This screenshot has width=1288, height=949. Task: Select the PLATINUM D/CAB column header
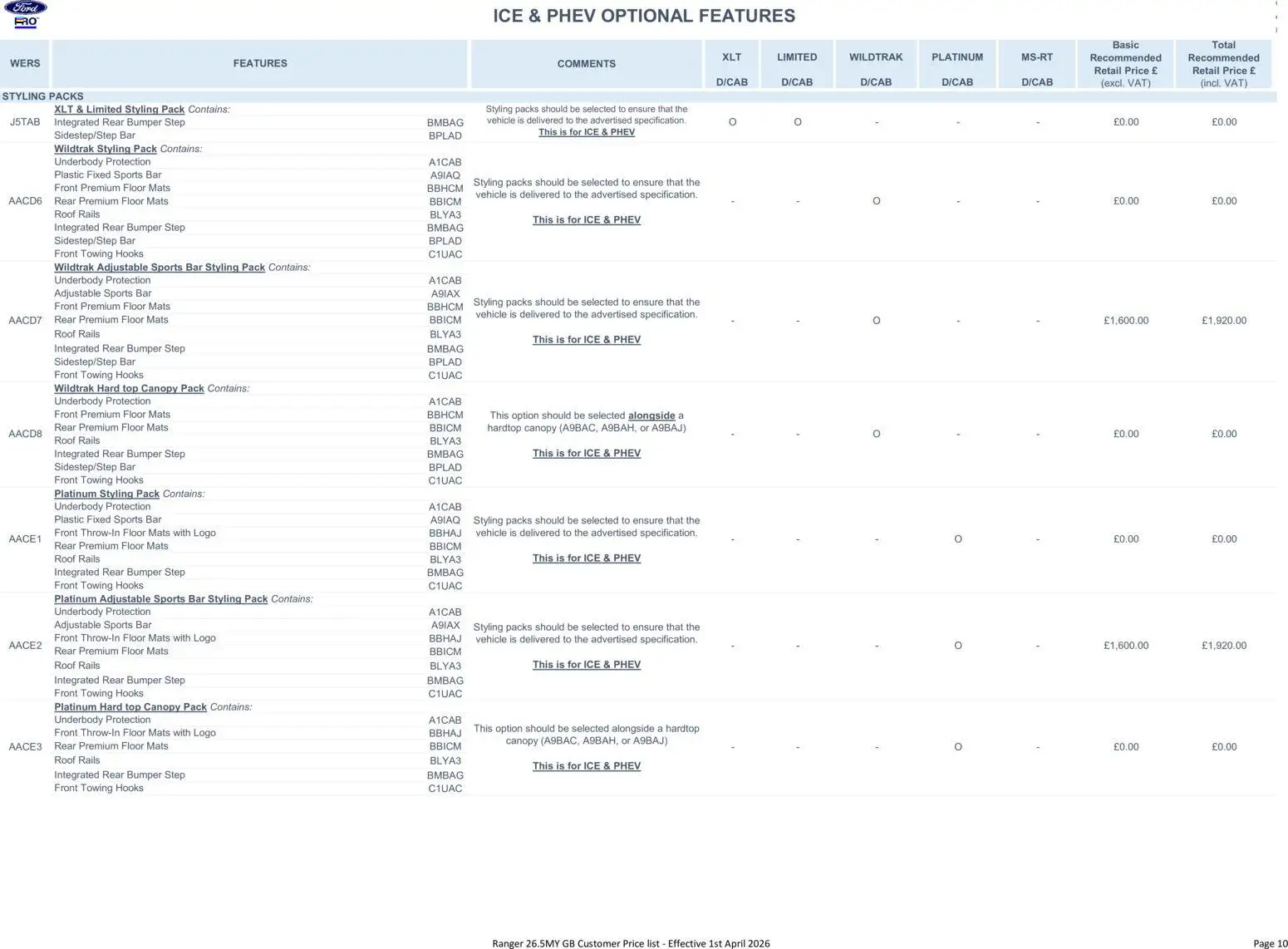pos(957,64)
